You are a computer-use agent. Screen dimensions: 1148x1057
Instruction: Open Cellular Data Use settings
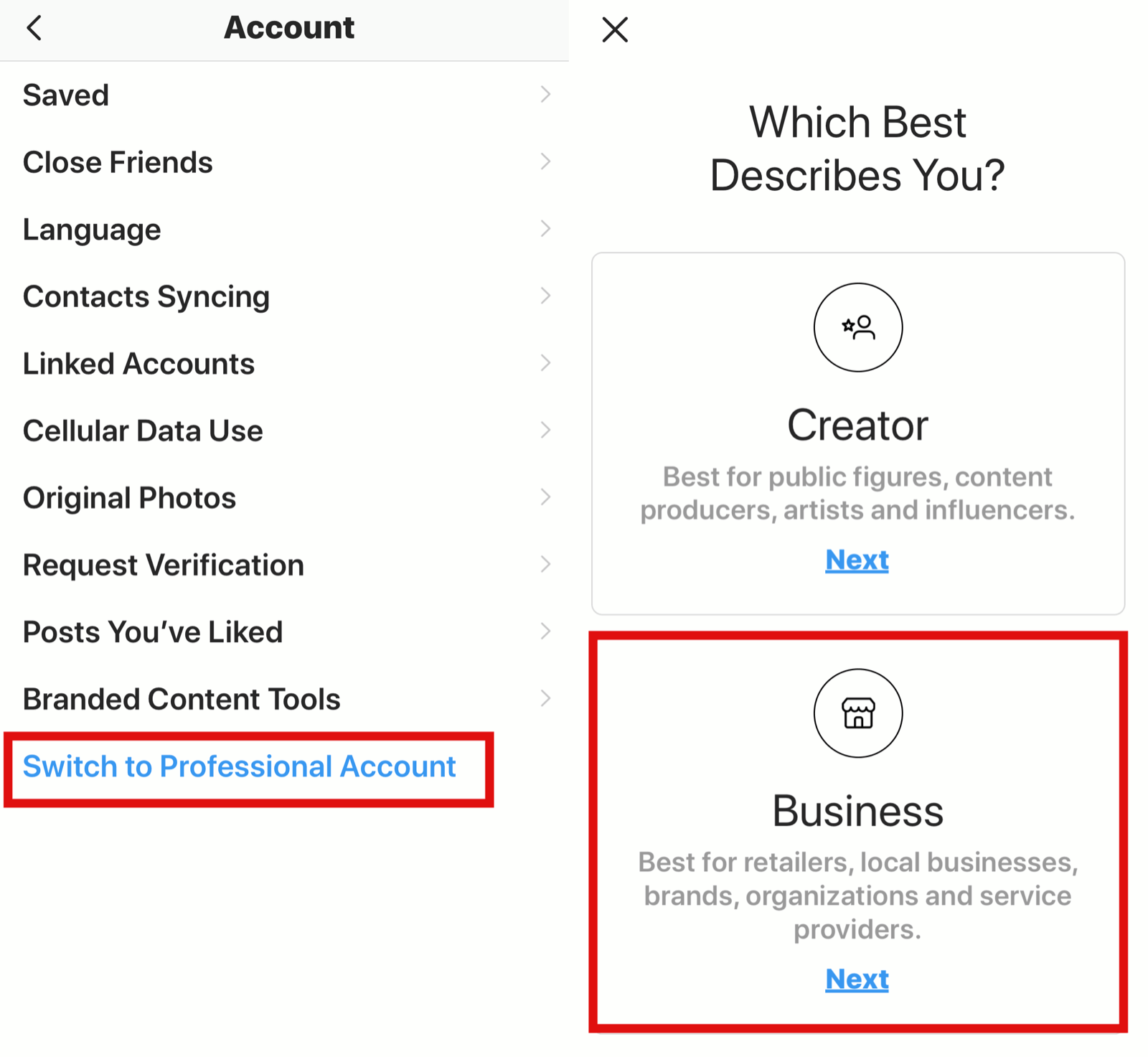pos(285,431)
